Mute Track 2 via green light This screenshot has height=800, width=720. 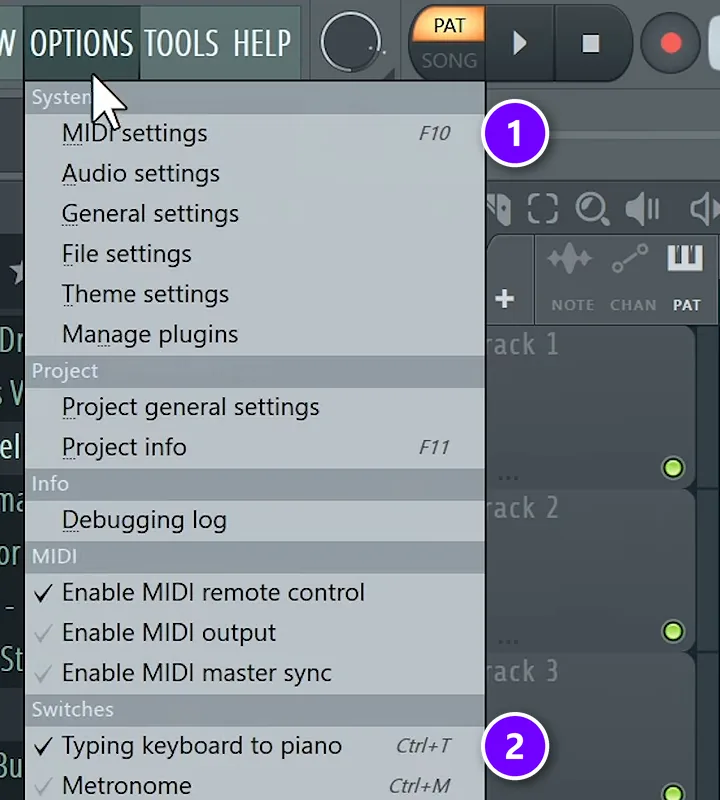673,632
